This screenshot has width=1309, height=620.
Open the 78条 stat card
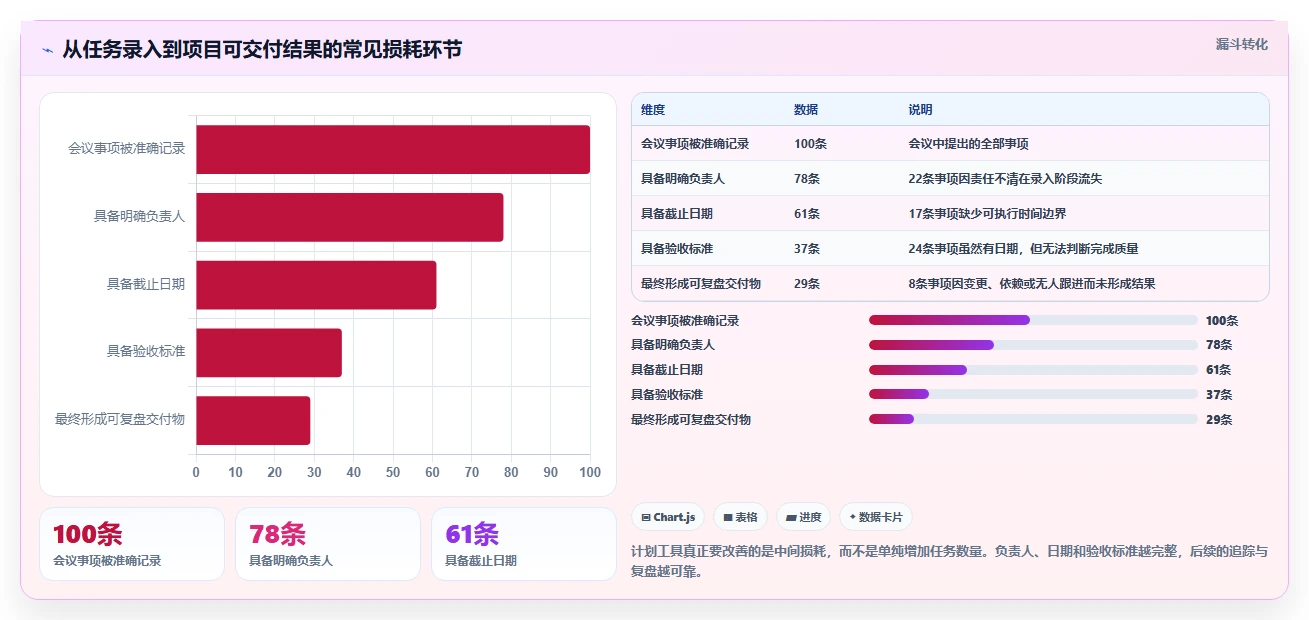[x=328, y=544]
